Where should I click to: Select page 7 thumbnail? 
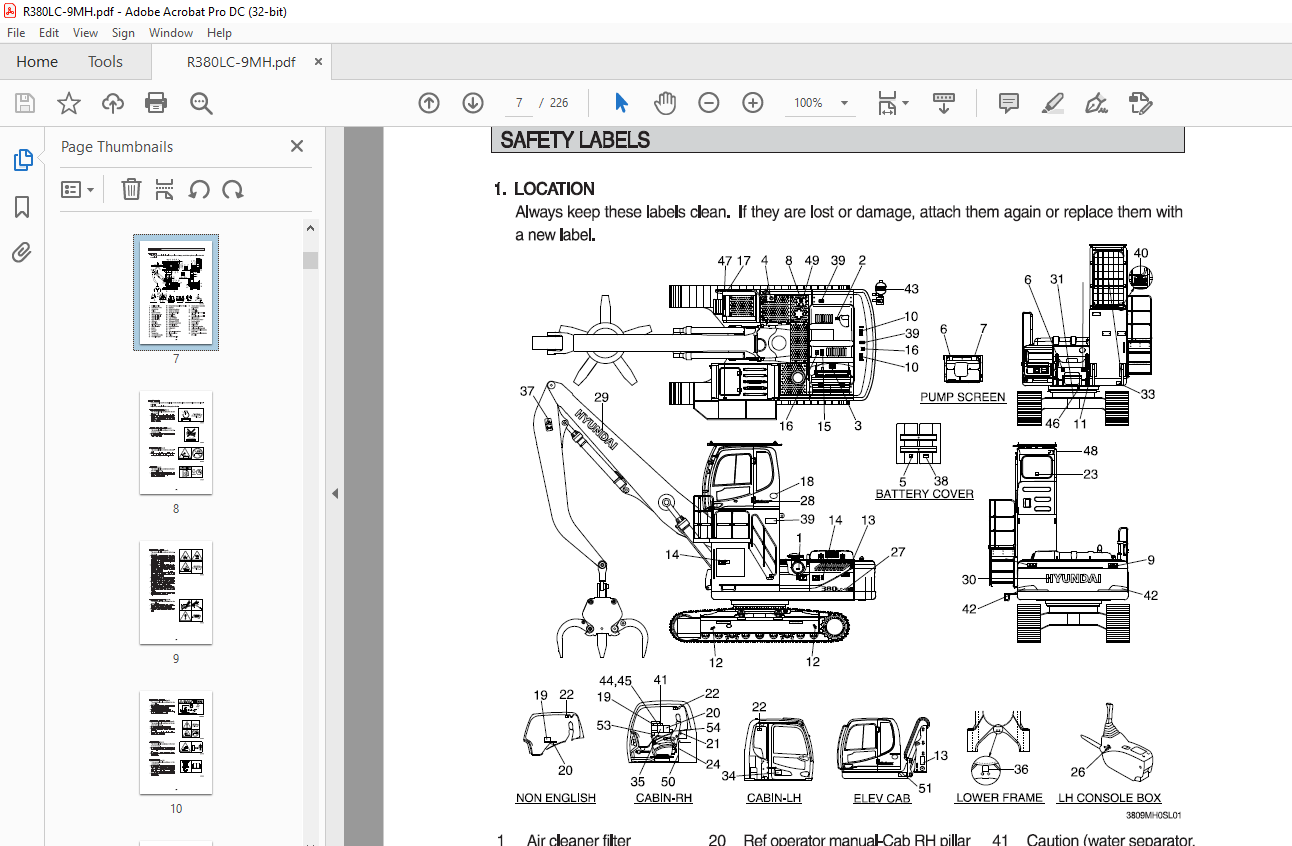click(x=176, y=291)
